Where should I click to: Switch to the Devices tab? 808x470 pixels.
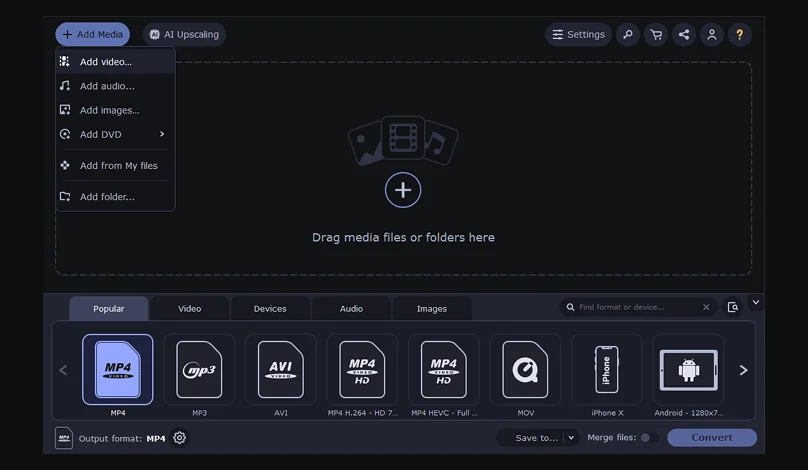click(x=270, y=309)
